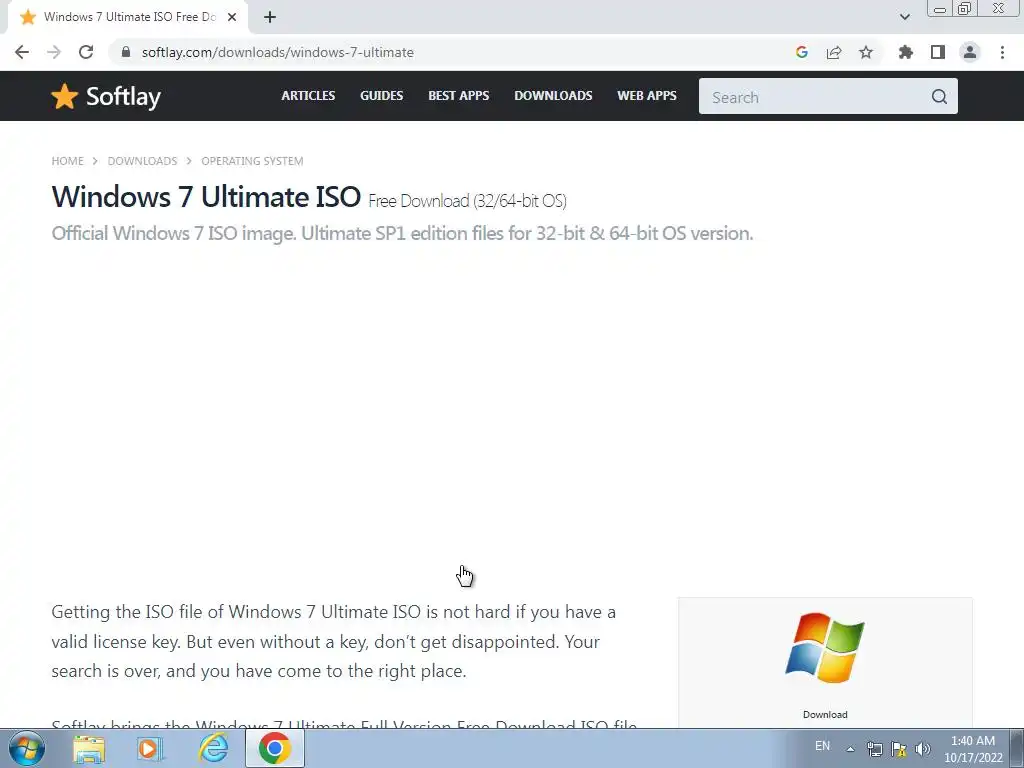Click the Chrome taskbar icon
Screen dimensions: 1024x768
(x=275, y=748)
